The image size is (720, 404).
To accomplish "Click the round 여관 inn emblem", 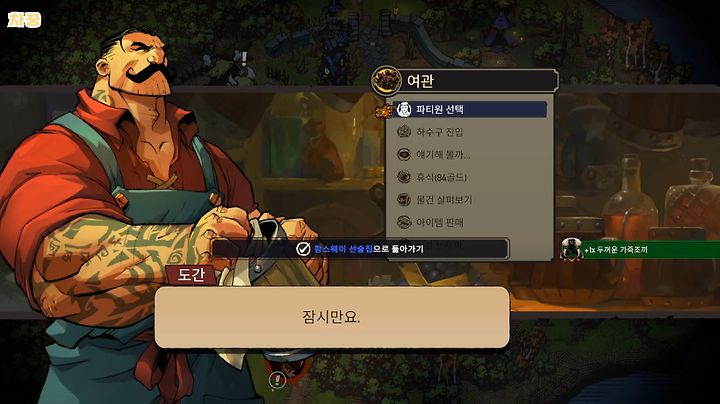I will 386,81.
